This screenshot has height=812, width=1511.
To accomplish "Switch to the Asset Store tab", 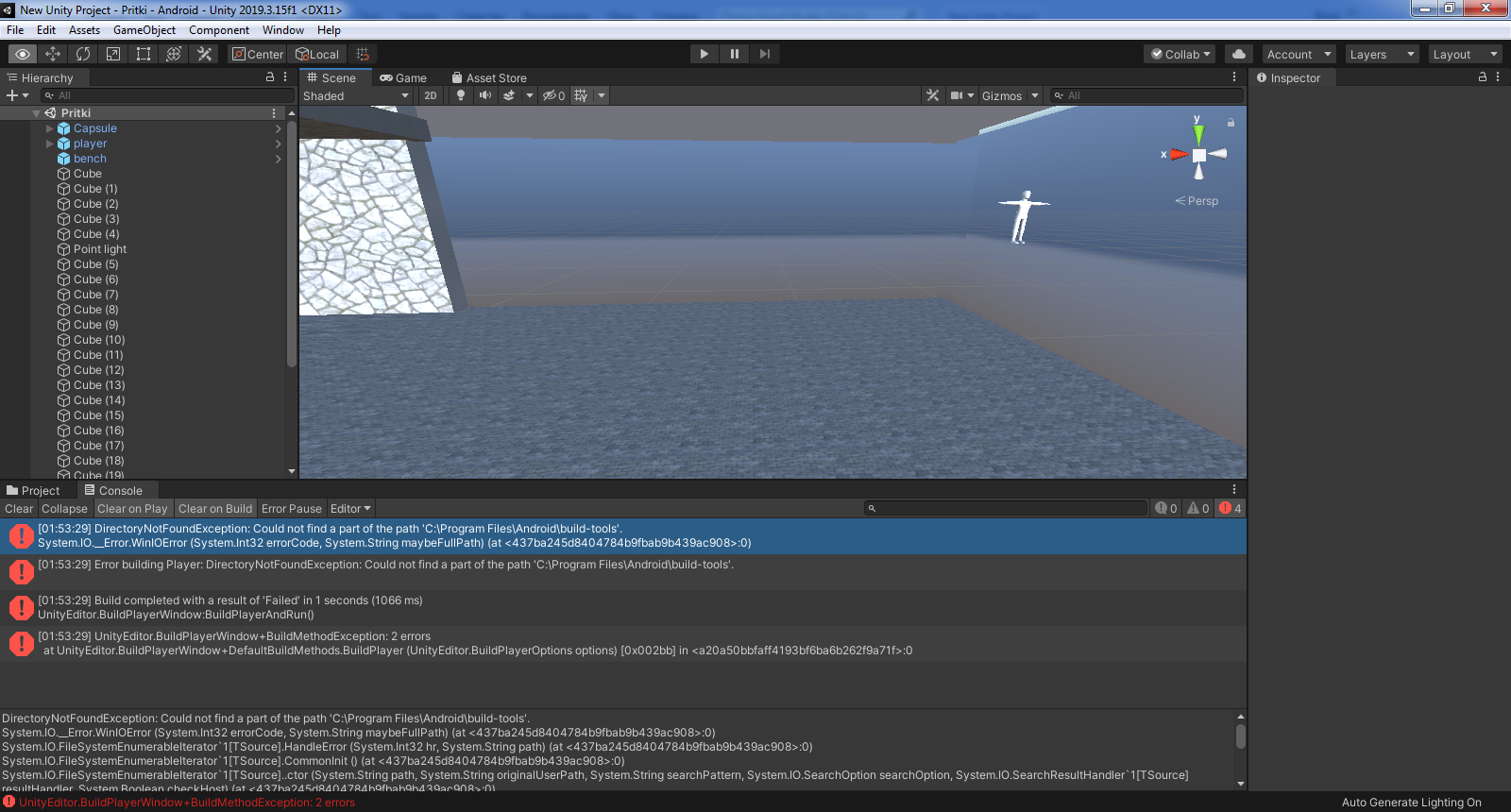I will 489,77.
